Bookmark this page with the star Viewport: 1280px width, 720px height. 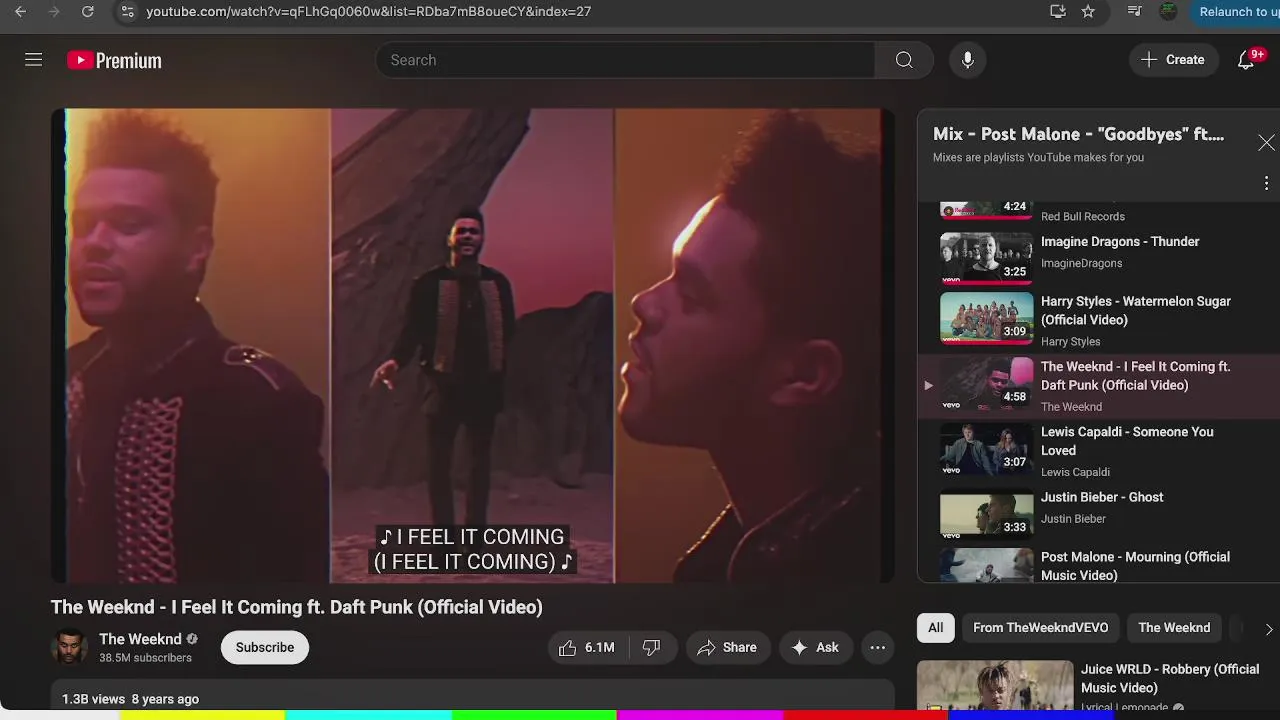tap(1088, 12)
